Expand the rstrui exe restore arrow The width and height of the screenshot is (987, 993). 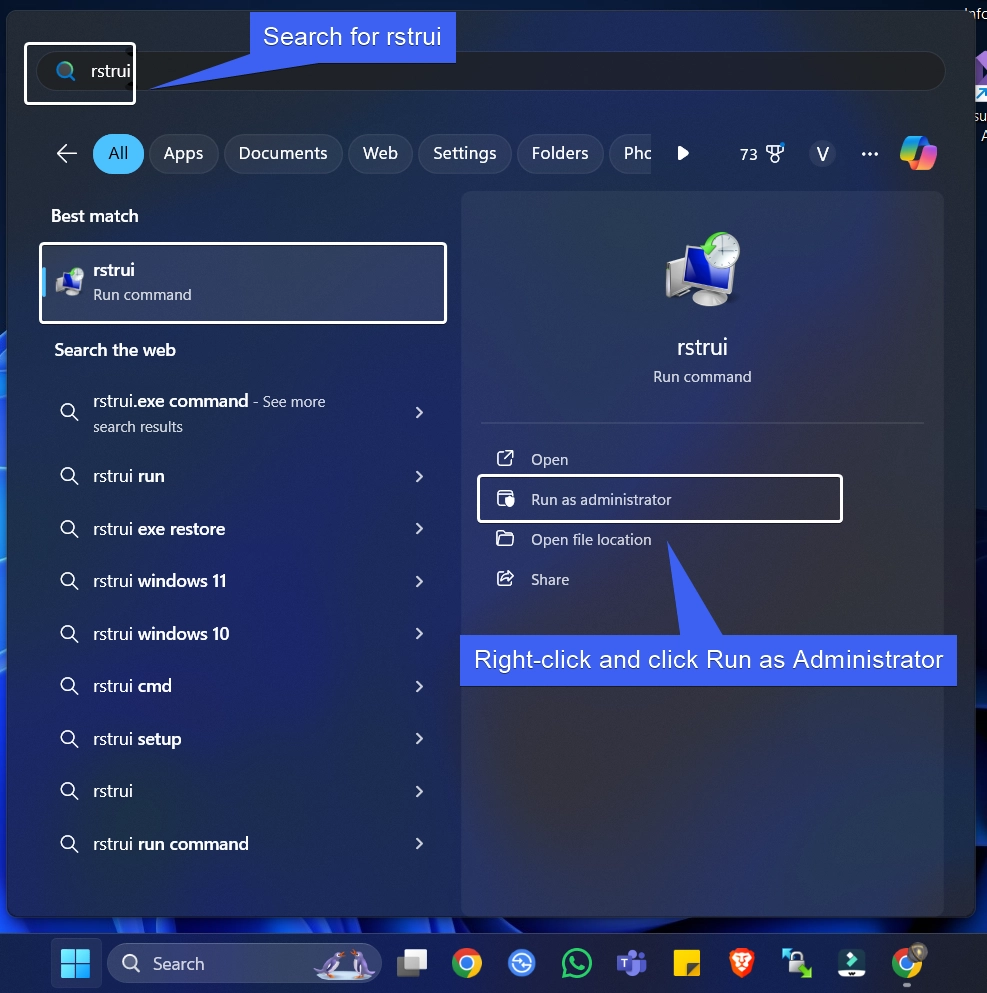coord(419,529)
